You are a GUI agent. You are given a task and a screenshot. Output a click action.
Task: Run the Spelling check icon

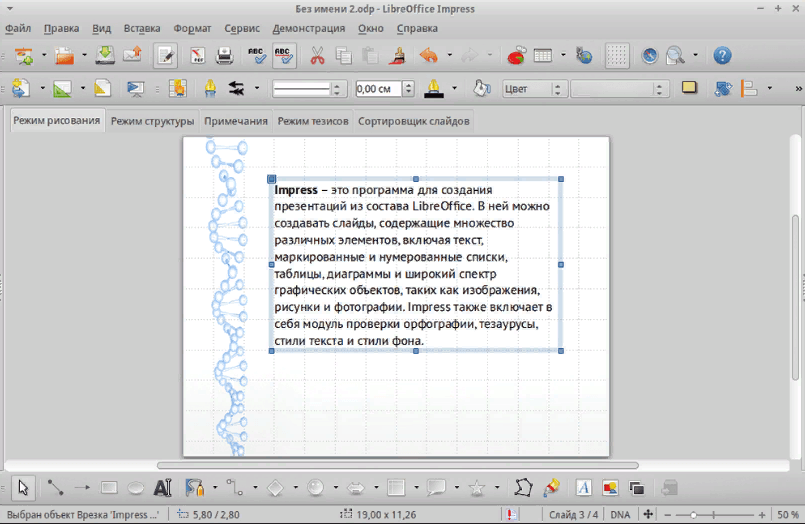[256, 55]
